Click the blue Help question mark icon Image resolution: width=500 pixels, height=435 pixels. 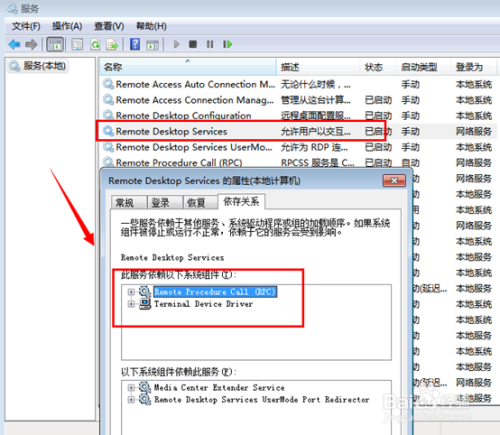(x=135, y=44)
